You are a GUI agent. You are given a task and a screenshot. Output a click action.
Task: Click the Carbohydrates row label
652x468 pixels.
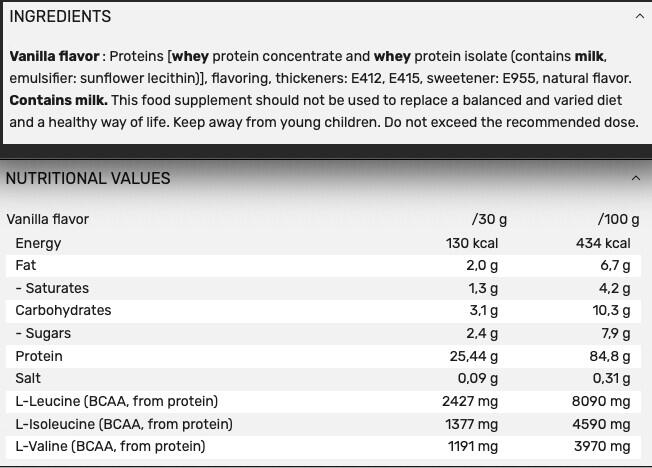pos(63,310)
